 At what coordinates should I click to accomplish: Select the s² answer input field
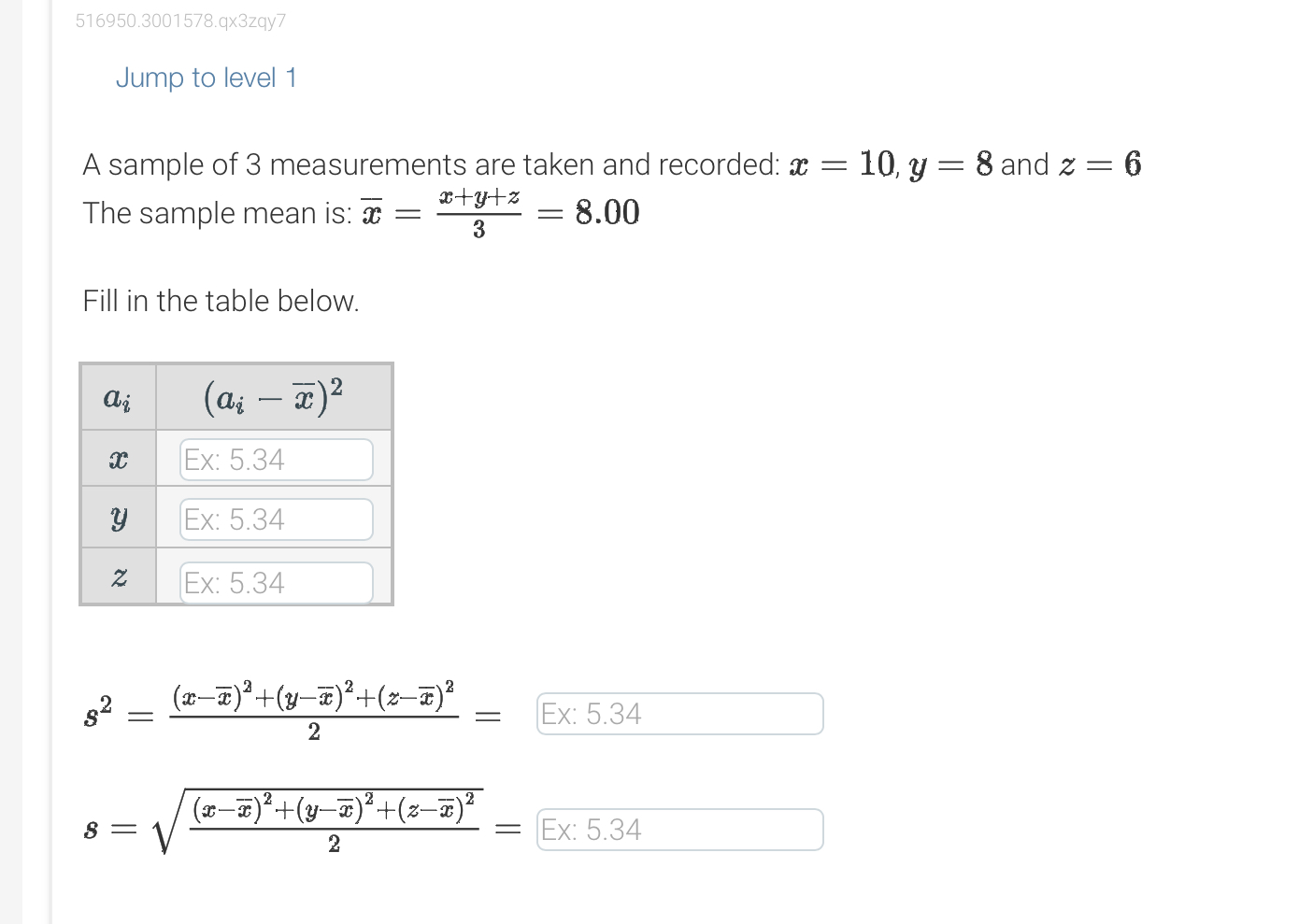[679, 713]
